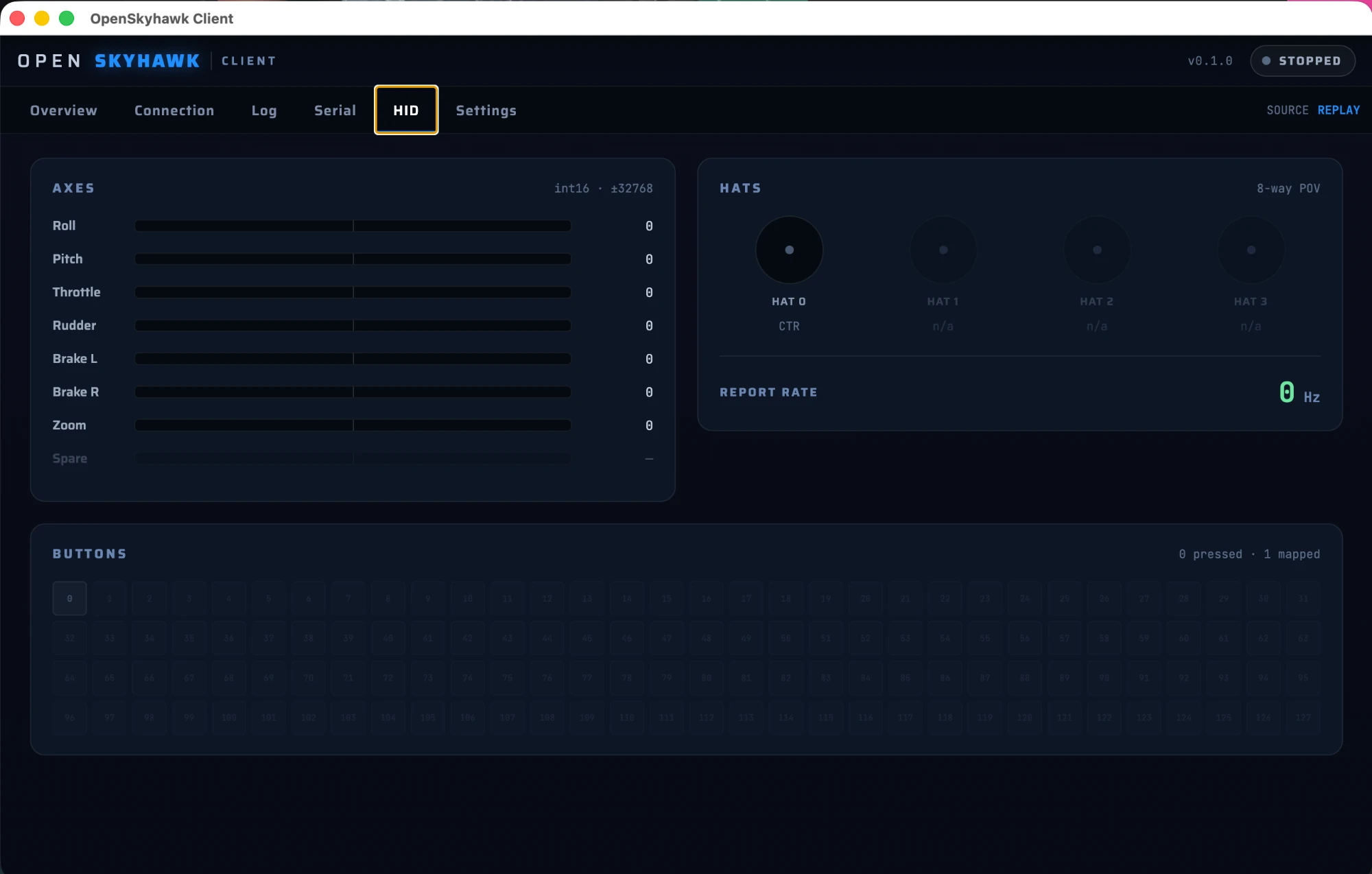Click the OPEN SKYHAWK logo
The height and width of the screenshot is (874, 1372).
pos(109,61)
